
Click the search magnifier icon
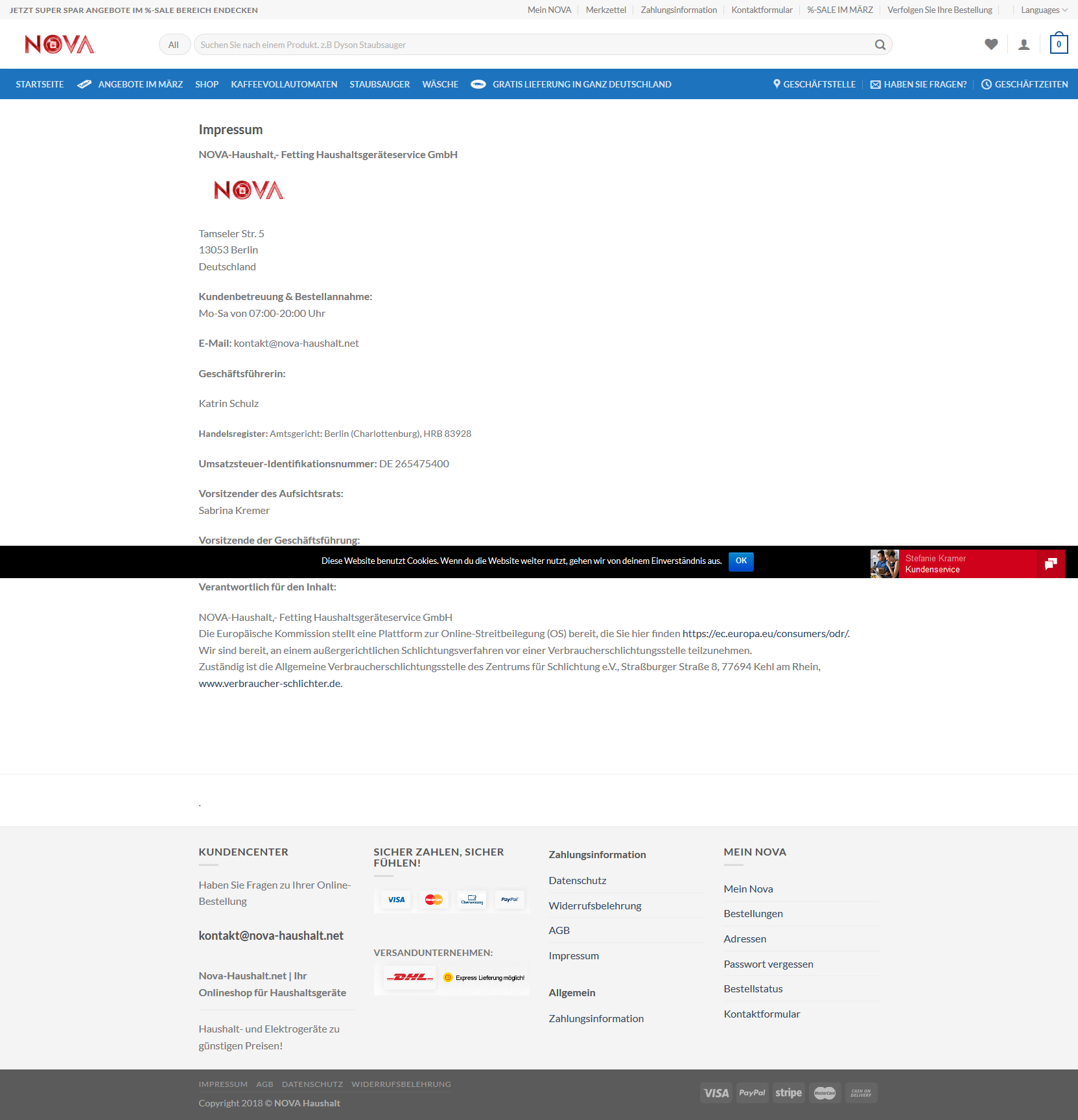tap(880, 45)
